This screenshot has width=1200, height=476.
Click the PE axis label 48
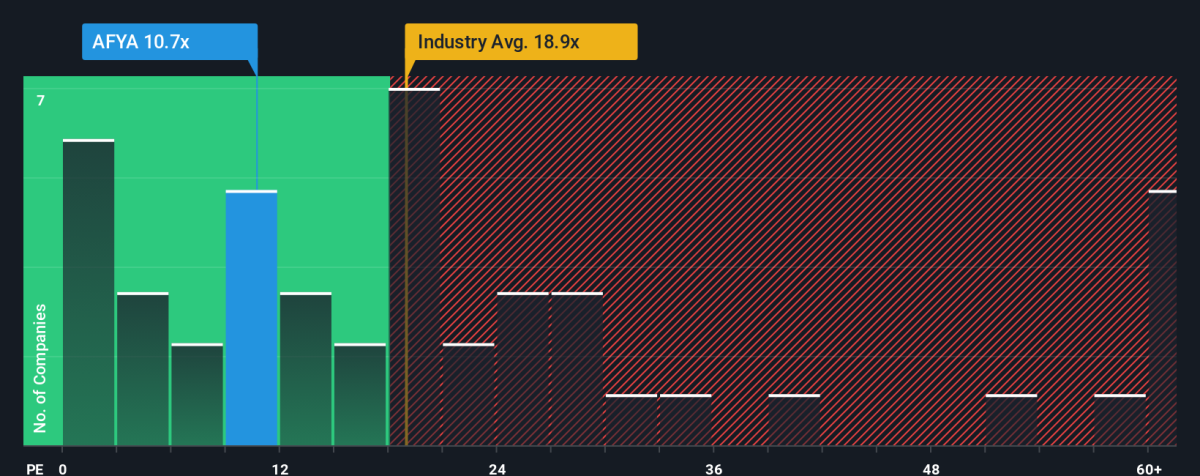(x=931, y=469)
